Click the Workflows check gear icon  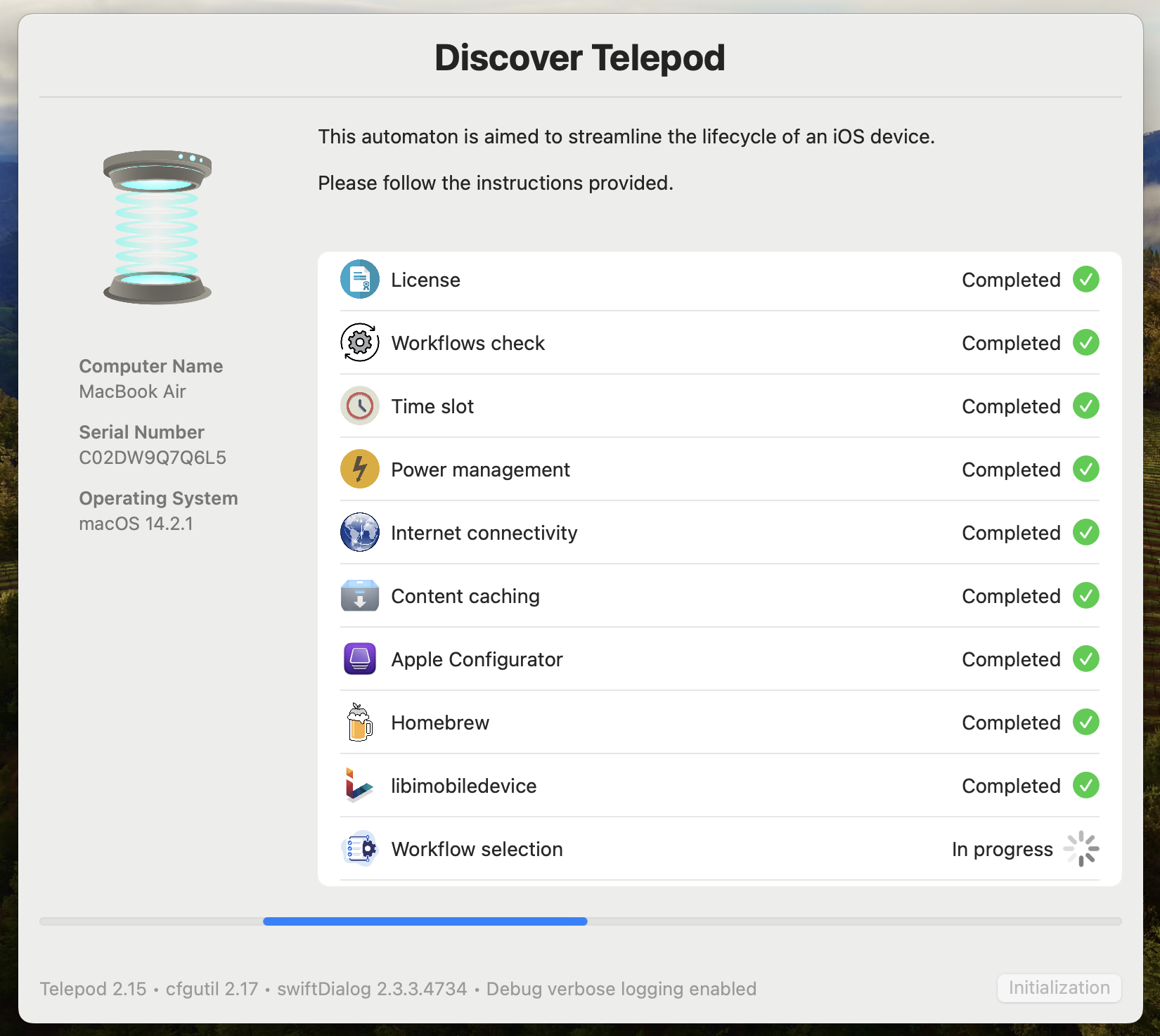click(360, 343)
